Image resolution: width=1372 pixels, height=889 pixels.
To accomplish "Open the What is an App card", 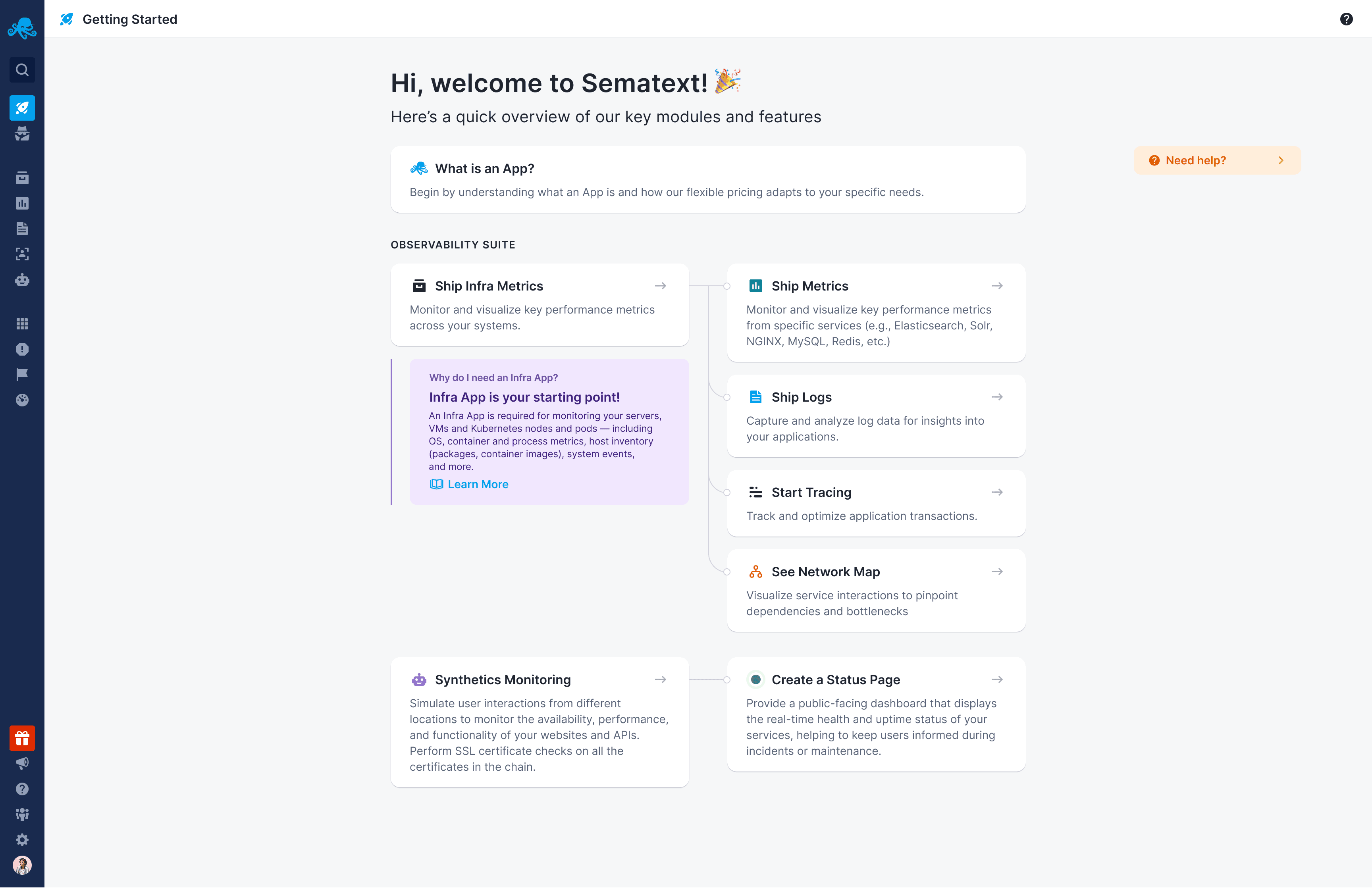I will coord(707,179).
